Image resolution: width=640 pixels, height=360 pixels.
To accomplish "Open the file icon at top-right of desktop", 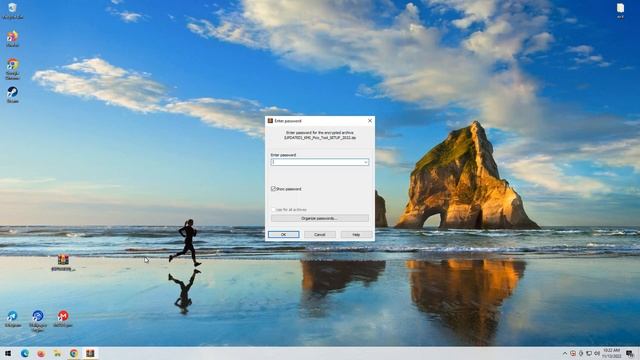I will click(620, 11).
